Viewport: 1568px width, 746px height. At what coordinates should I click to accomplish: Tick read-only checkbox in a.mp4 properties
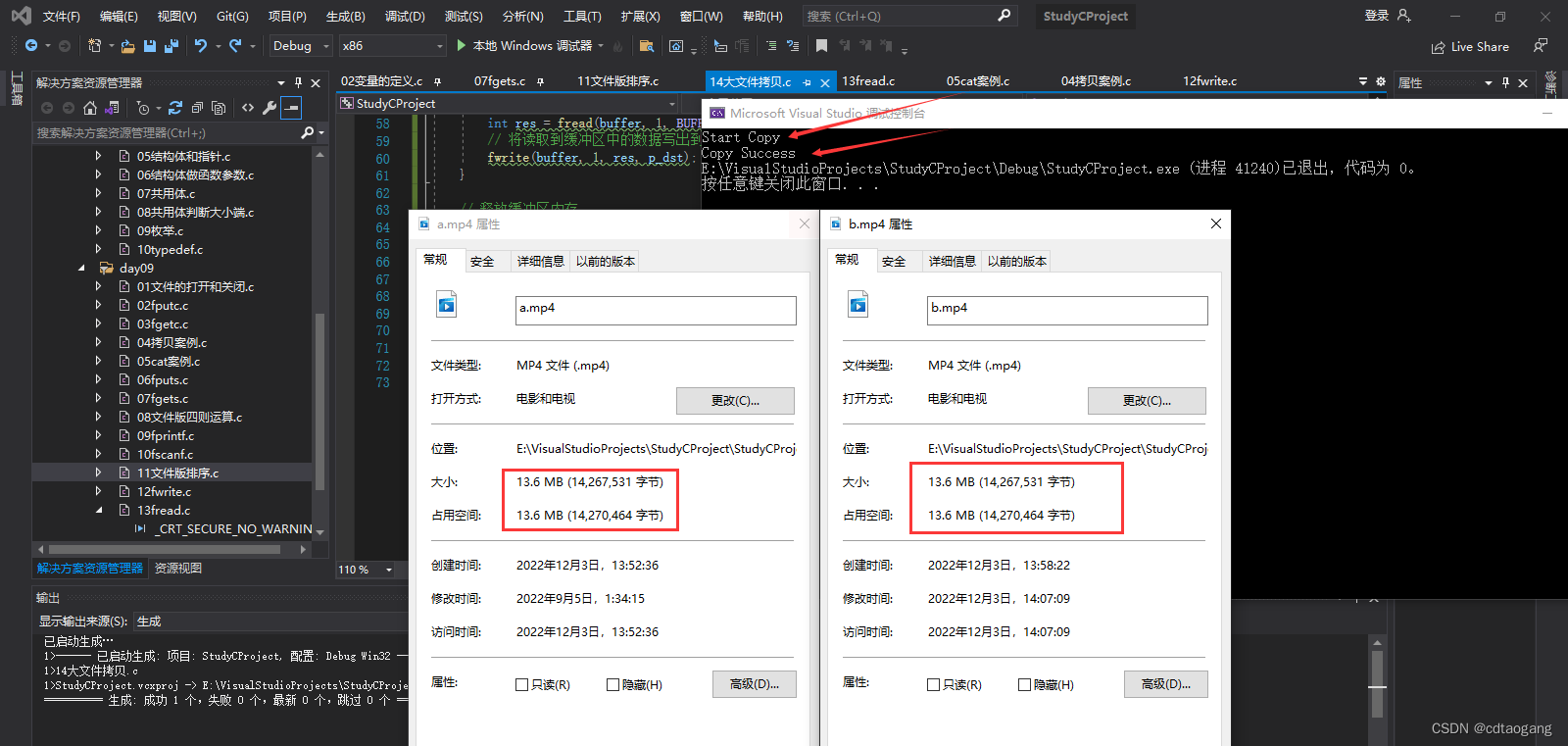tap(522, 684)
